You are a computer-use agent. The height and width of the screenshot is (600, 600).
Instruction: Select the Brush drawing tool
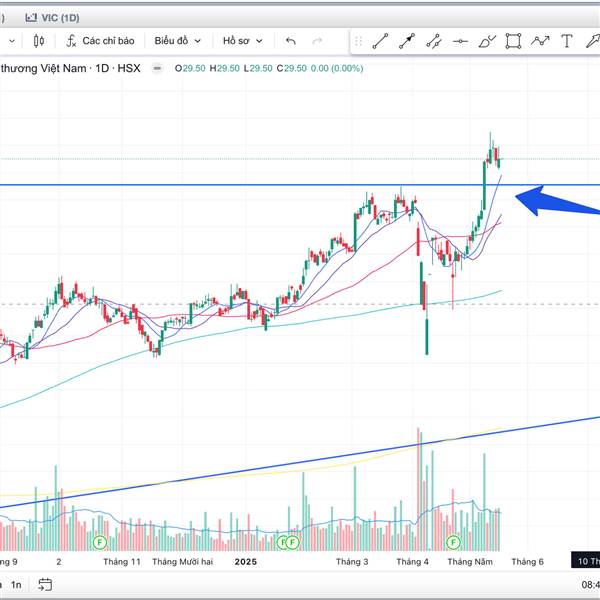pyautogui.click(x=487, y=41)
